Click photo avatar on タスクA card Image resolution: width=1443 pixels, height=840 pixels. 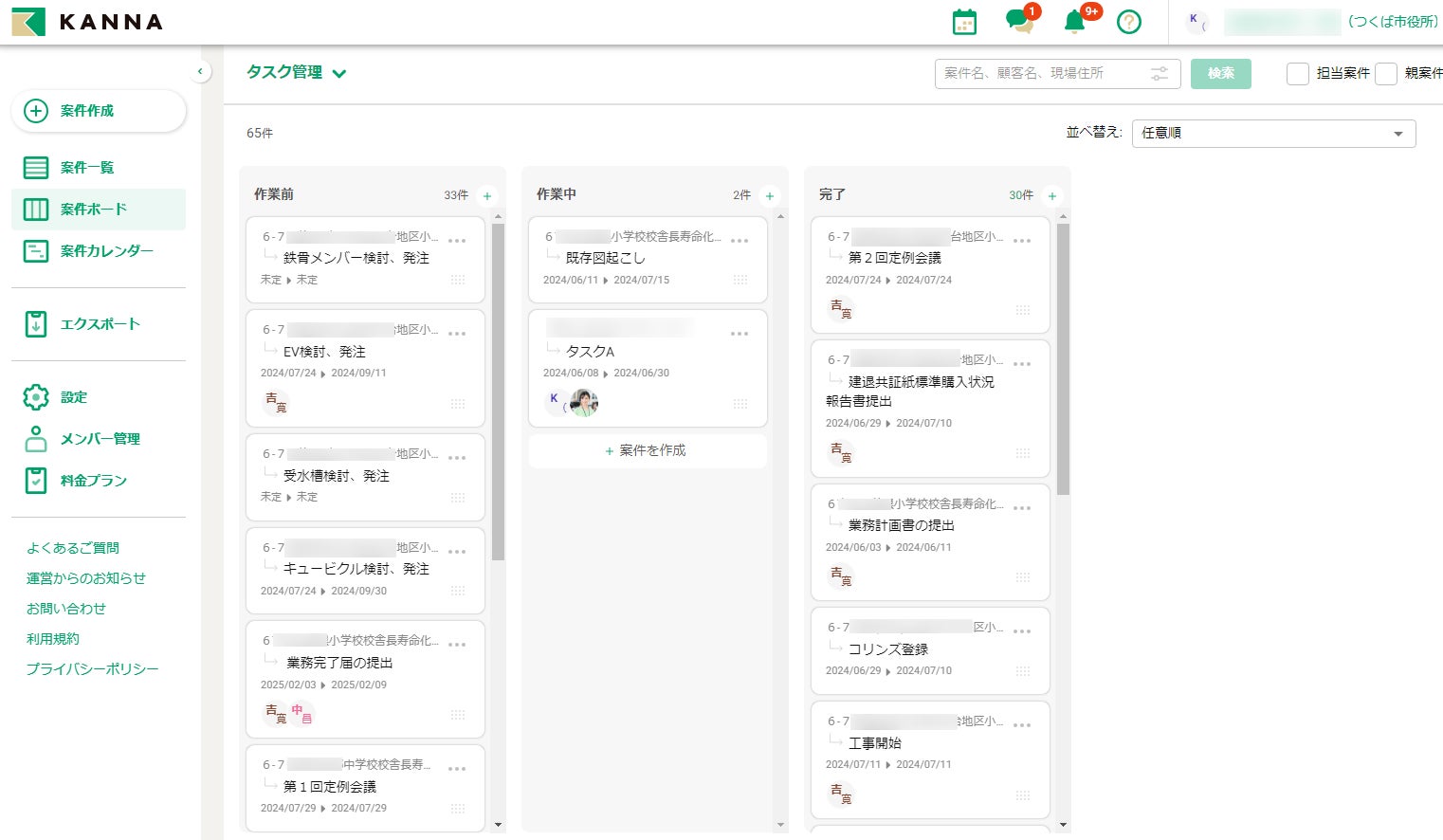click(584, 403)
